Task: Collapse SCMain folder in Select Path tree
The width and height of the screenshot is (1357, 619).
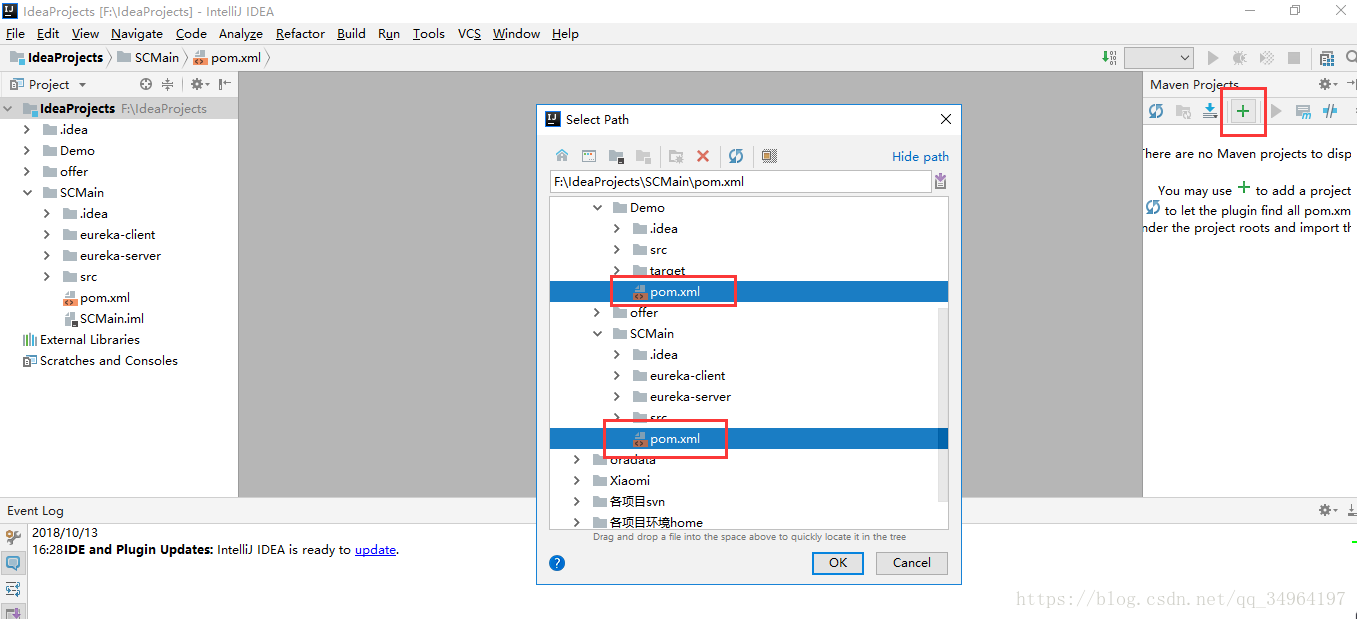Action: point(597,333)
